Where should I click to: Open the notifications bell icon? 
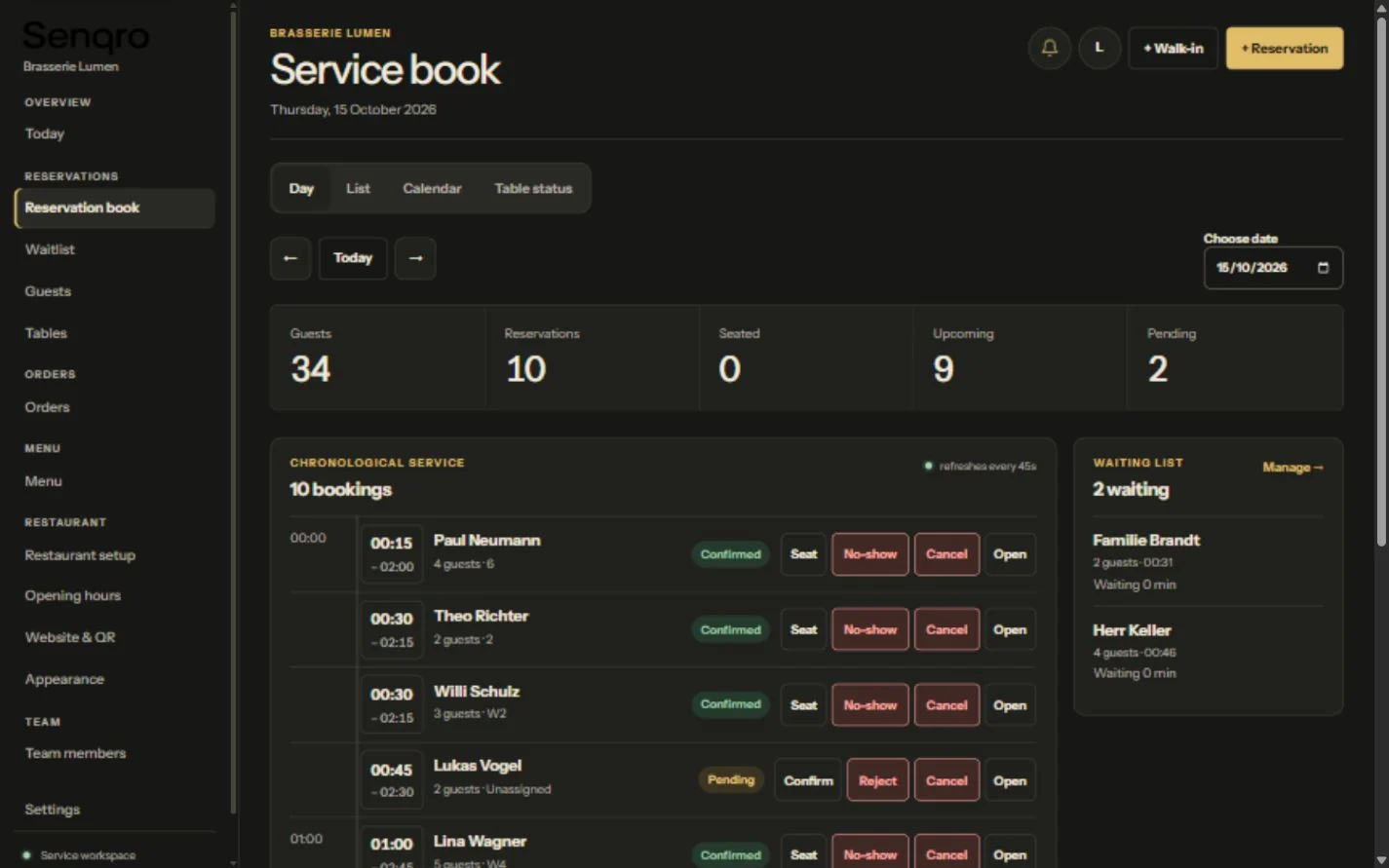[x=1049, y=48]
